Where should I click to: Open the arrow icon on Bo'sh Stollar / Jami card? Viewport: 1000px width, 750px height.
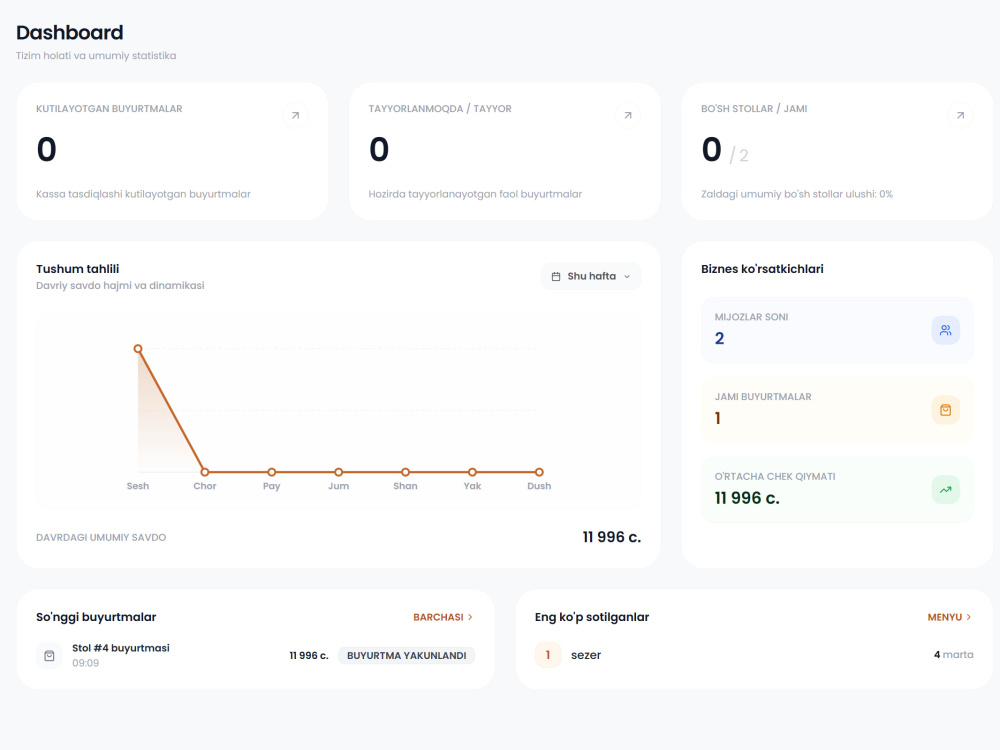tap(960, 115)
